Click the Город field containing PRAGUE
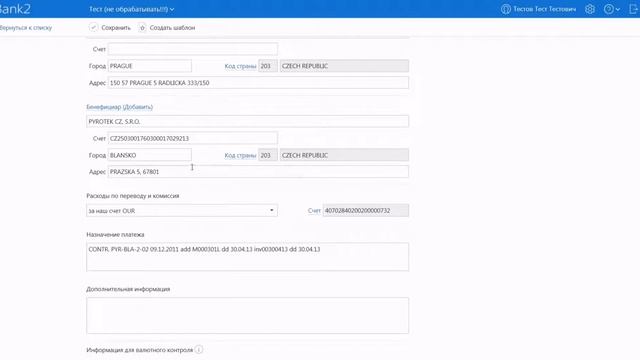Viewport: 640px width, 360px height. (x=149, y=66)
